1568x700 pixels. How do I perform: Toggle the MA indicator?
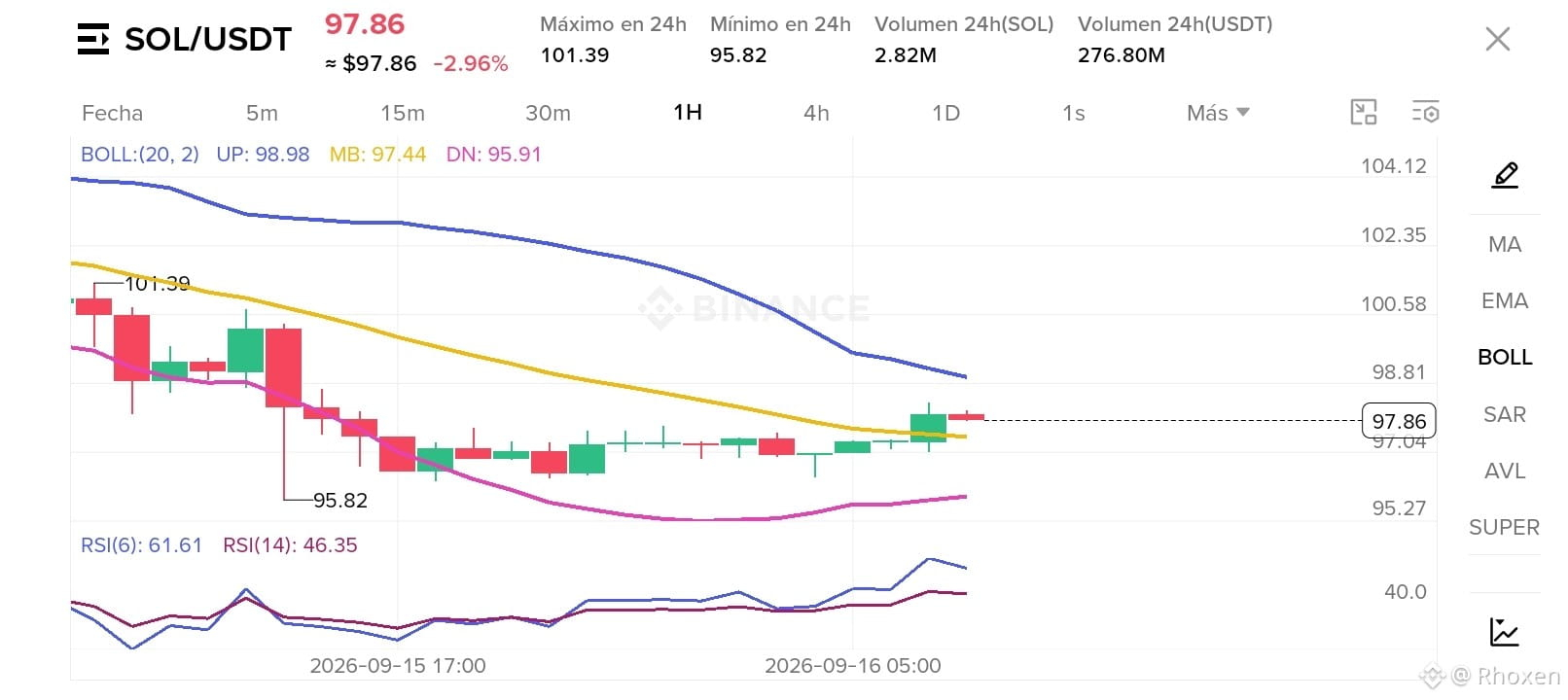(x=1505, y=244)
